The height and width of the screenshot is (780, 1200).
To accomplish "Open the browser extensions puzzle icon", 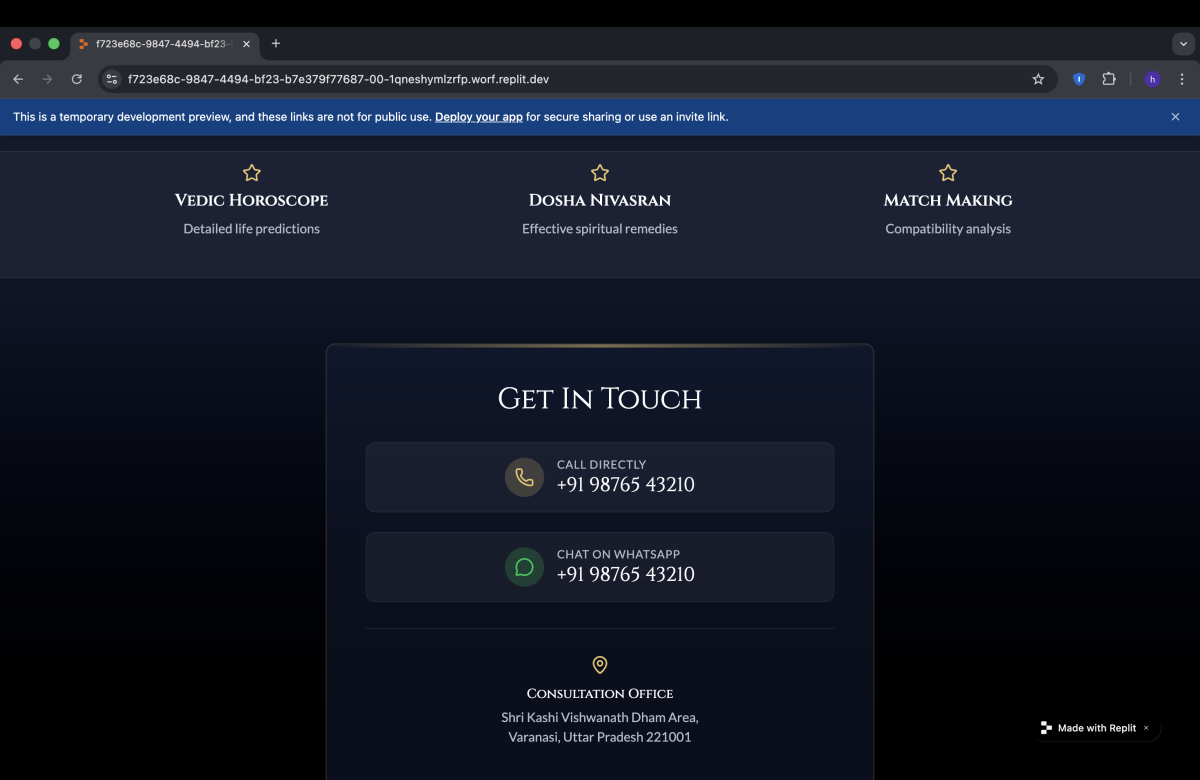I will [x=1109, y=79].
